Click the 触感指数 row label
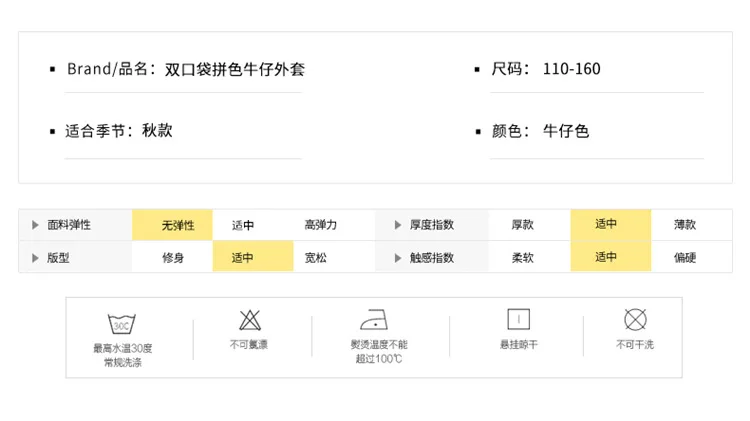 [431, 258]
